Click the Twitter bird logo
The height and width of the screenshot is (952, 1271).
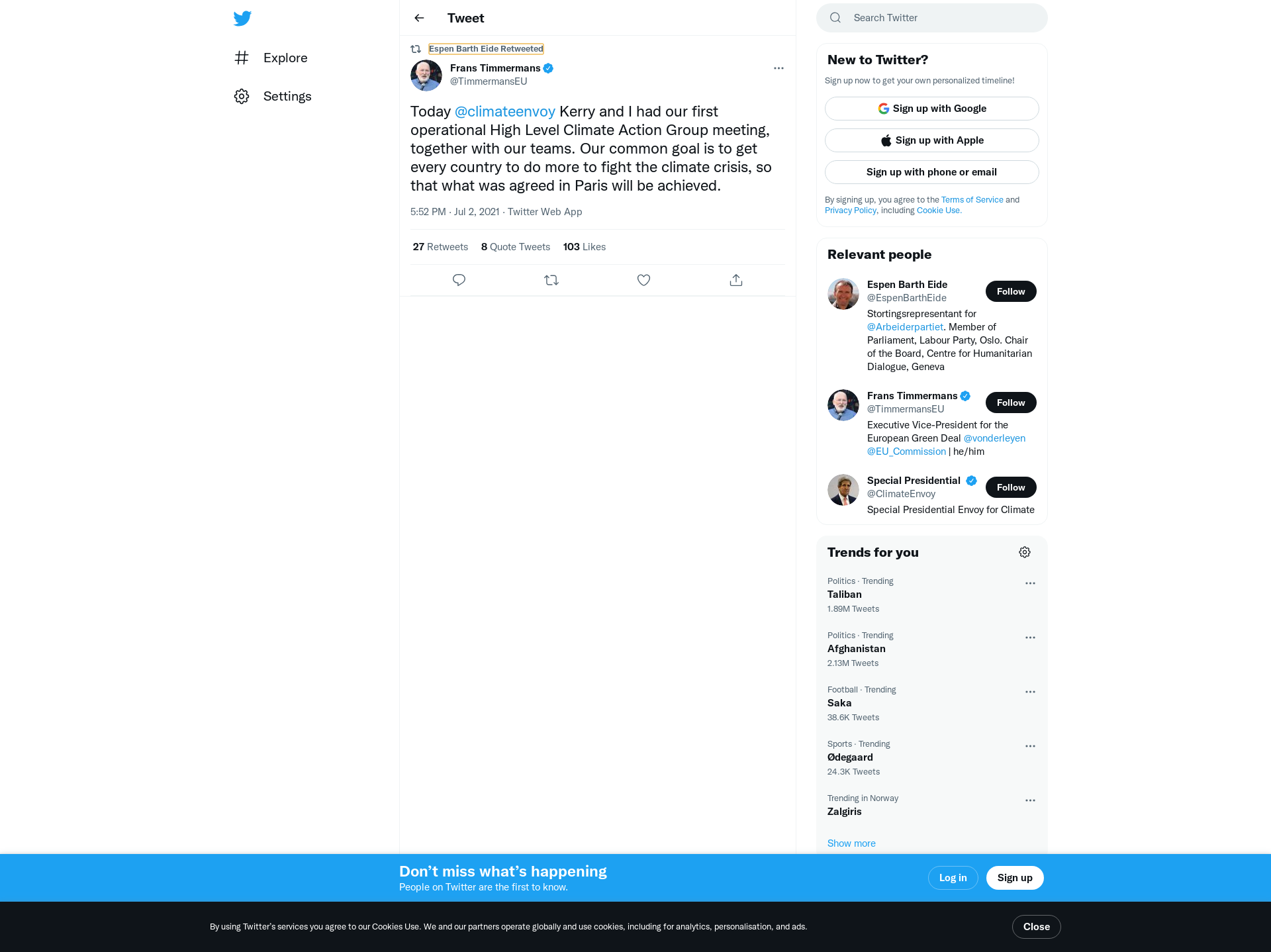coord(242,18)
